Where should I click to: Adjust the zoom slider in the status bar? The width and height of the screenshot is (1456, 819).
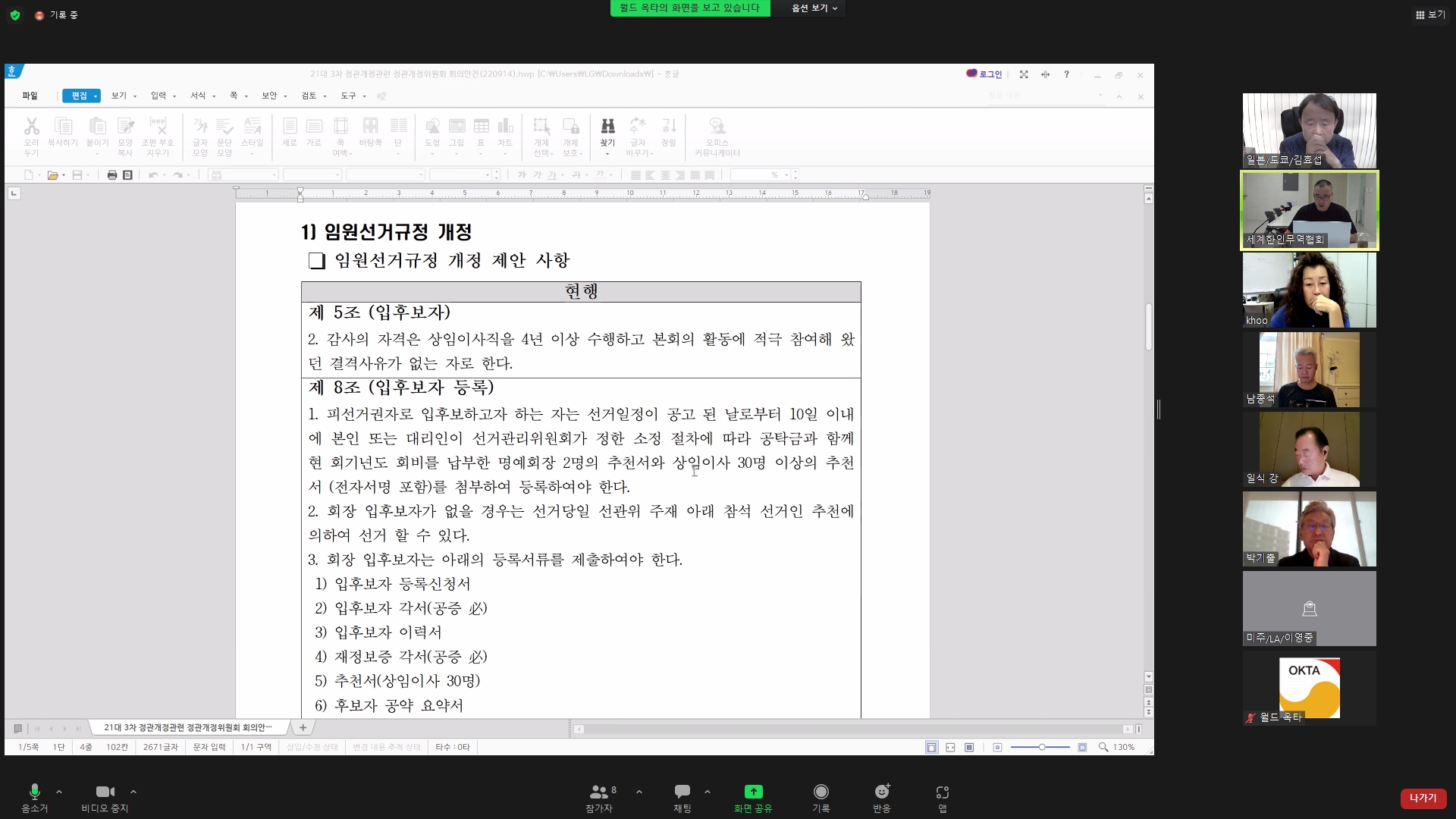[1041, 747]
